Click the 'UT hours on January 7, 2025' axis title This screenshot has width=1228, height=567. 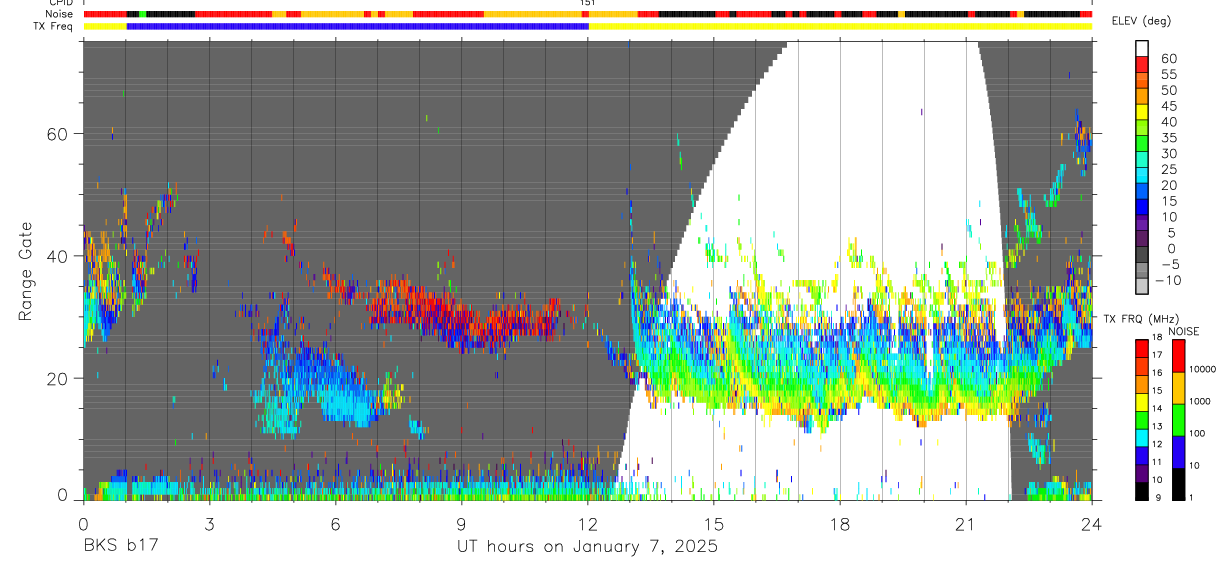pyautogui.click(x=587, y=547)
